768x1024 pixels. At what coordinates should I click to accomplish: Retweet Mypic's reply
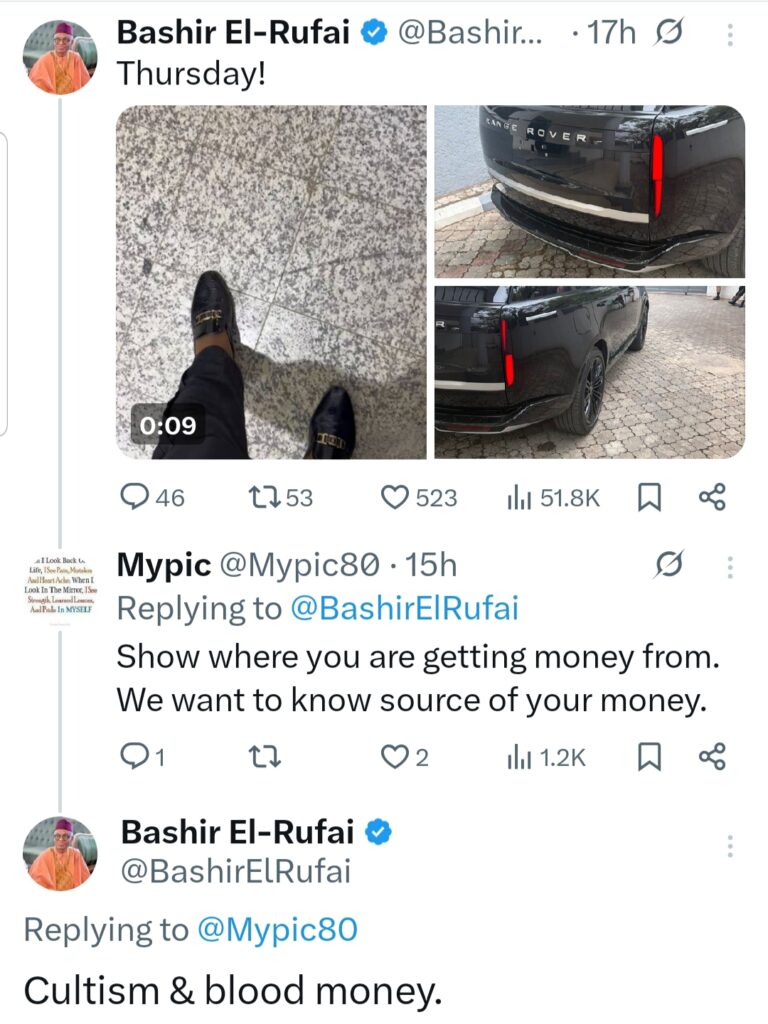point(262,757)
